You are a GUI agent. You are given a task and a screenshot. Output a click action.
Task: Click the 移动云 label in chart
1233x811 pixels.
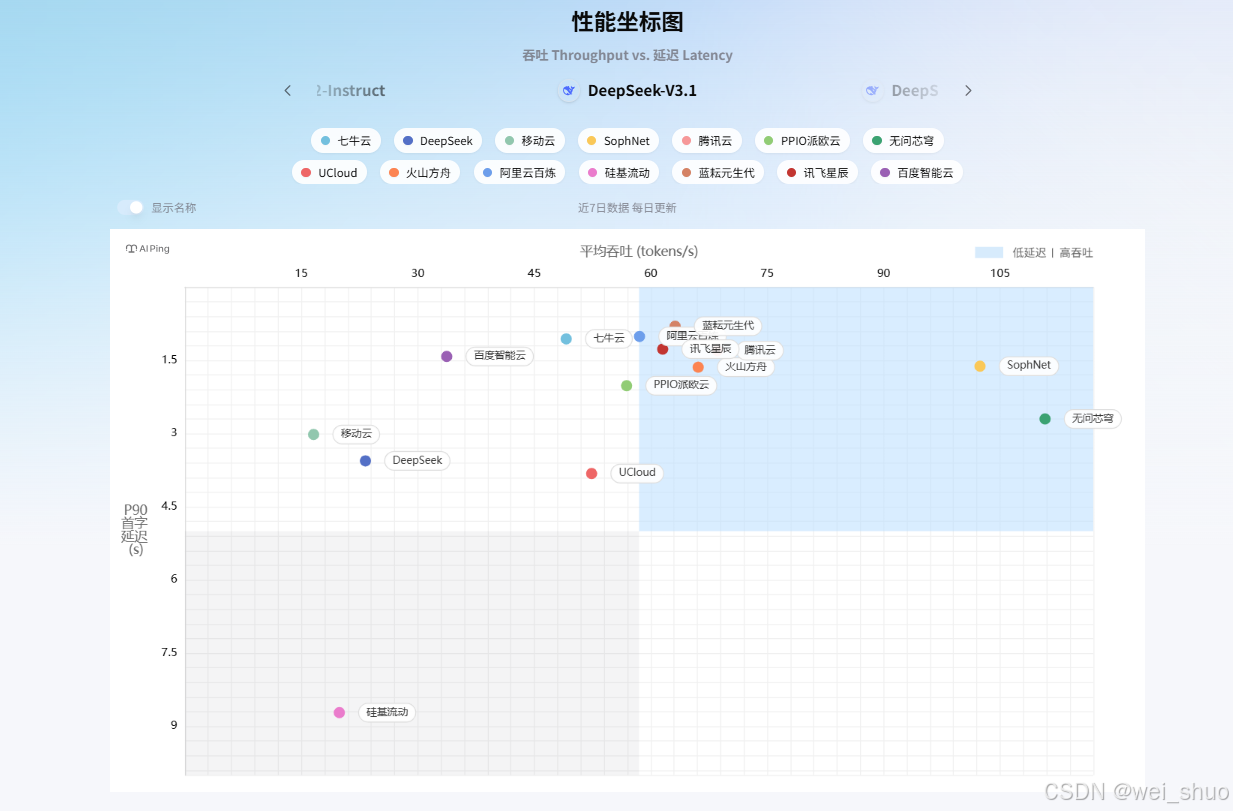point(356,434)
